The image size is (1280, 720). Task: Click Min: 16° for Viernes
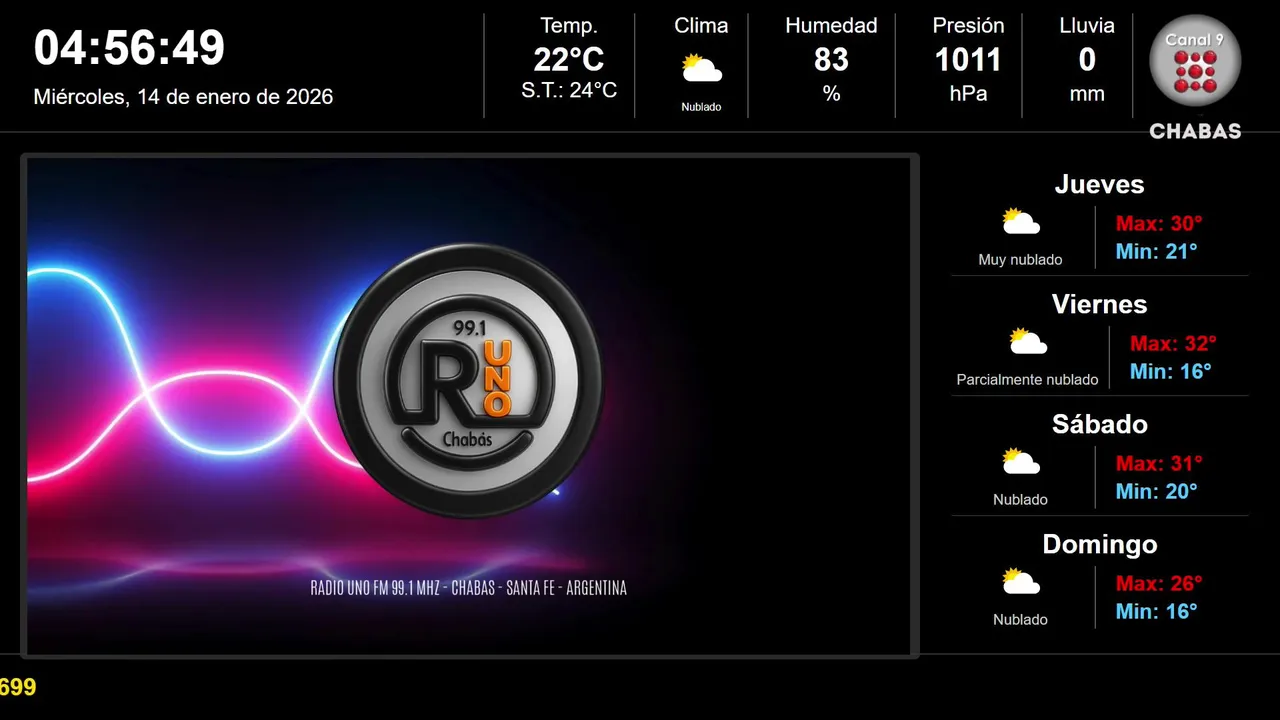point(1170,371)
